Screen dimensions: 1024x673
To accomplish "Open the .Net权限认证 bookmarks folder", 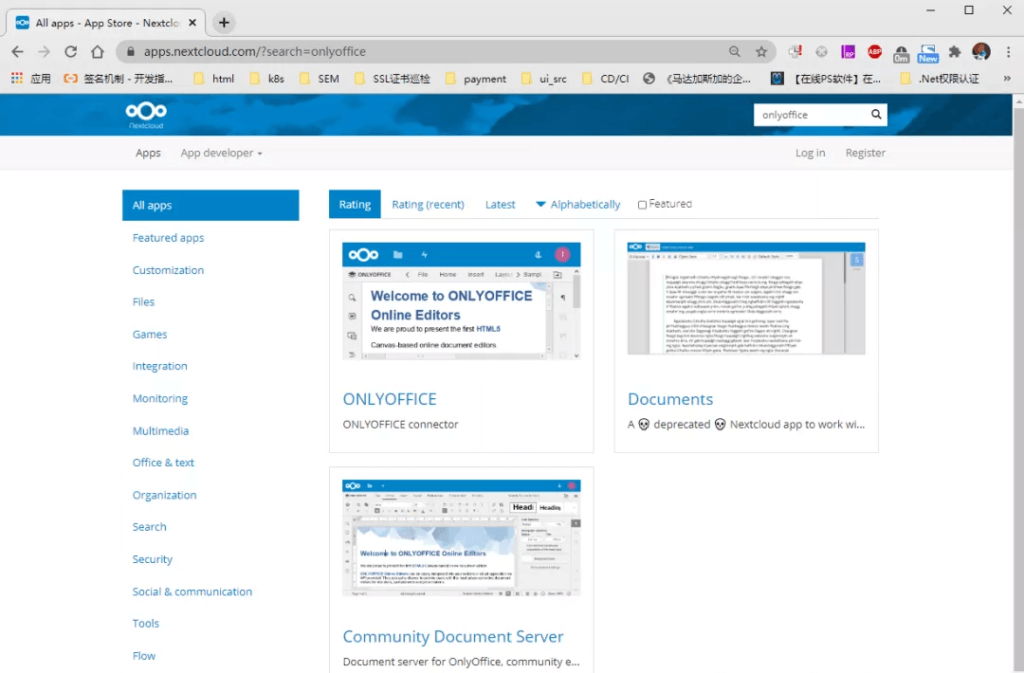I will coord(939,79).
